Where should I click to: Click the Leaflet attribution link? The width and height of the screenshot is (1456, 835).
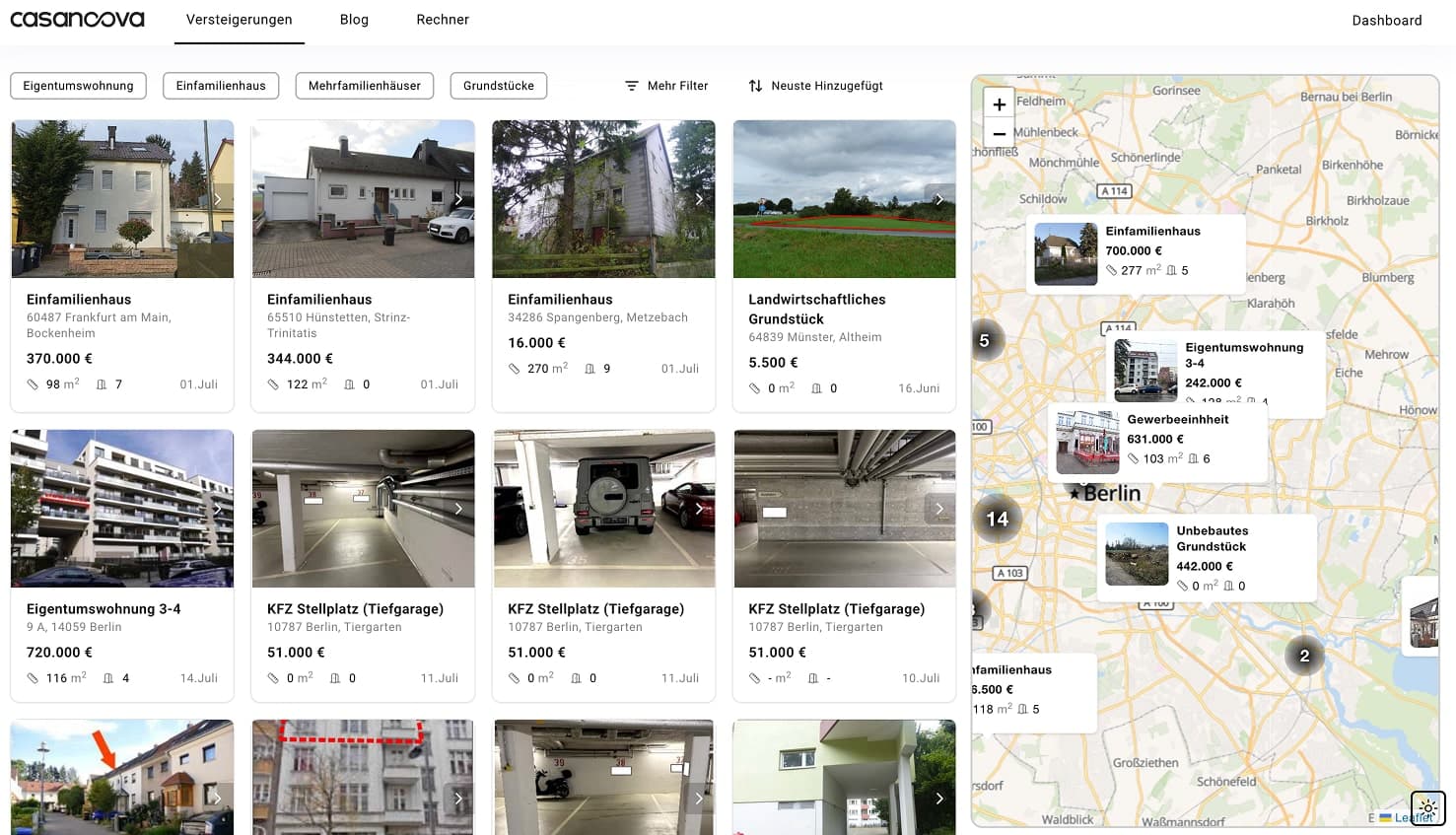point(1414,818)
